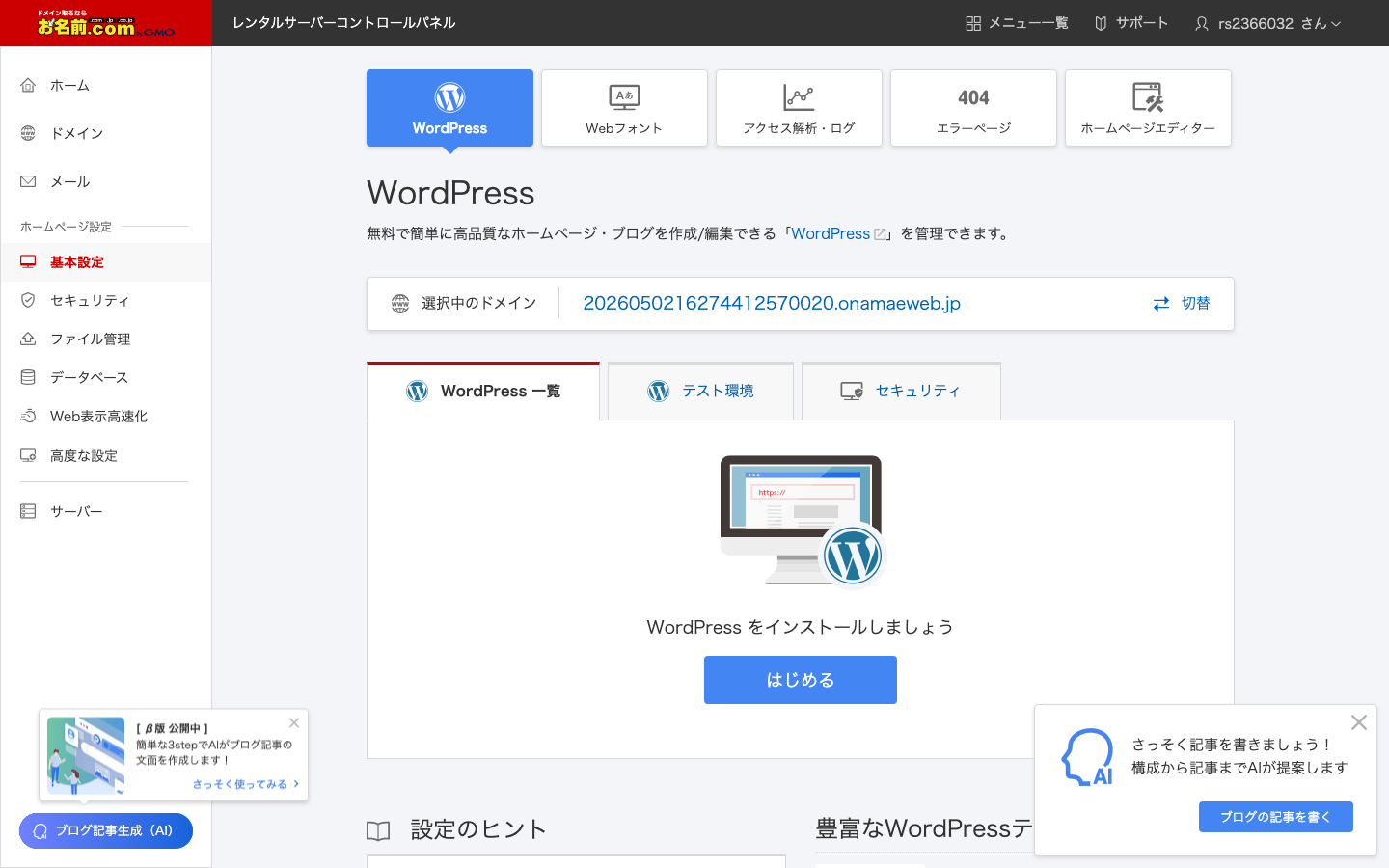Click the 設定のヒント heading text
Screen dimensions: 1389x868
pos(478,829)
